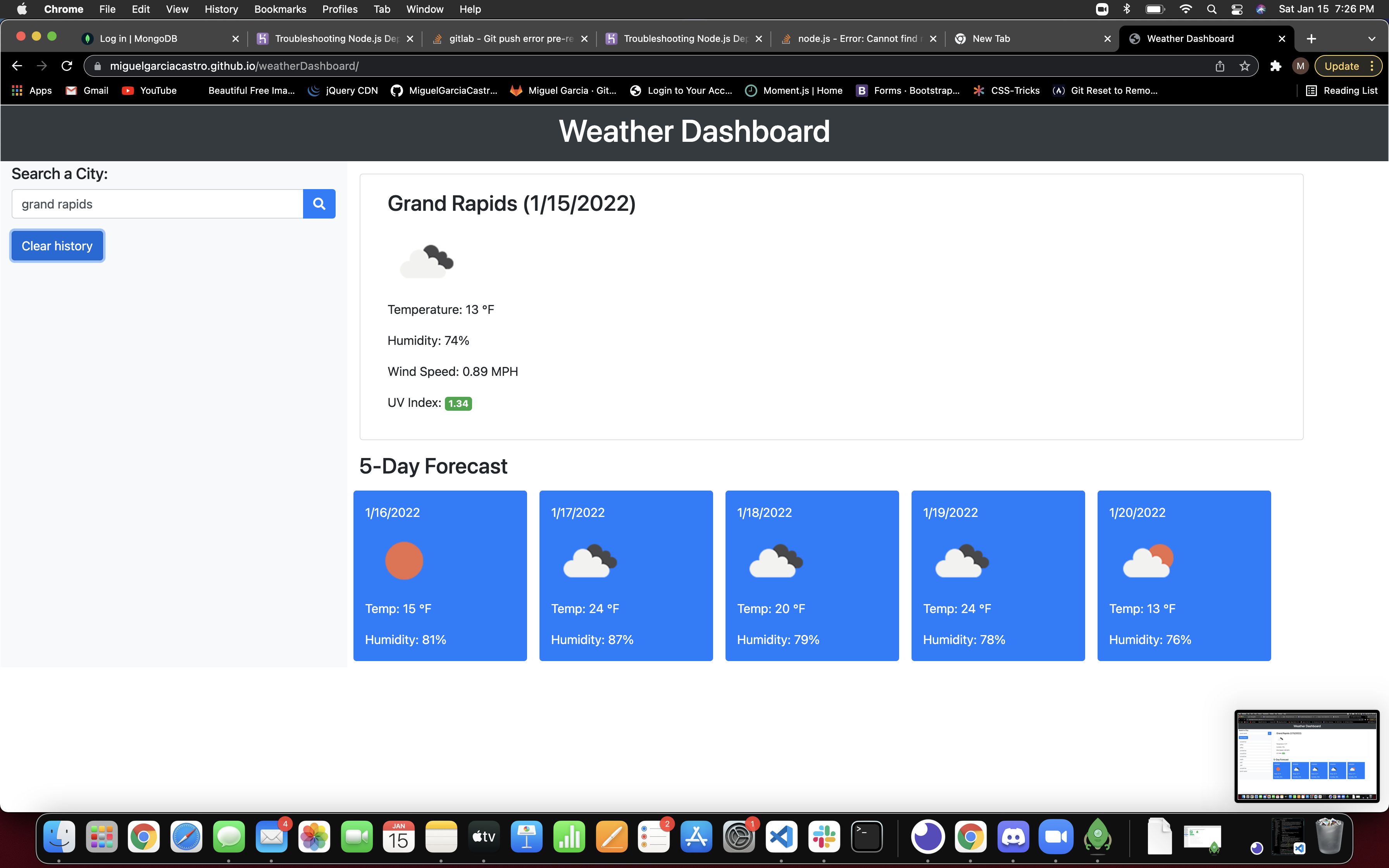
Task: Click the search magnifier to search the city
Action: point(319,204)
